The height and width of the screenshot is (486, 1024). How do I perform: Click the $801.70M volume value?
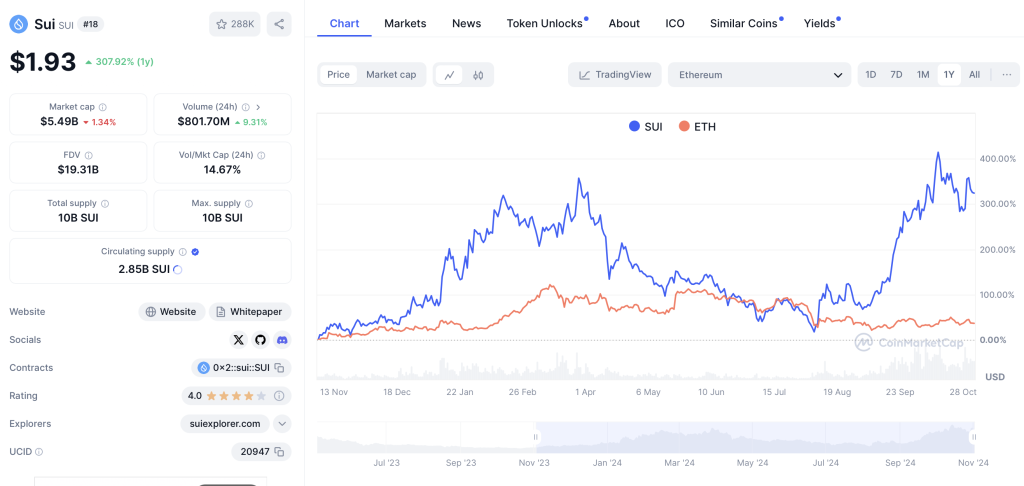coord(204,122)
